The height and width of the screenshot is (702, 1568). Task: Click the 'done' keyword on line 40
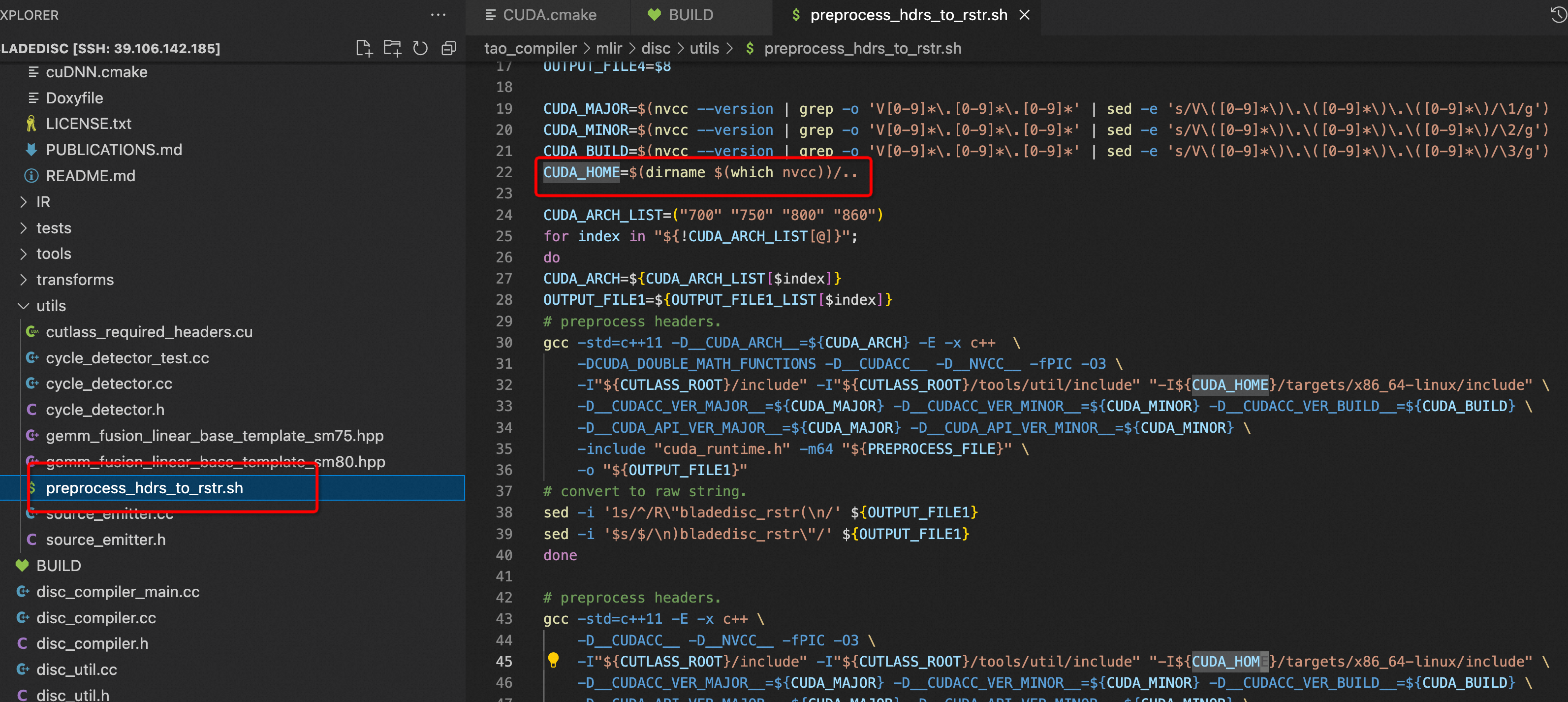point(560,555)
